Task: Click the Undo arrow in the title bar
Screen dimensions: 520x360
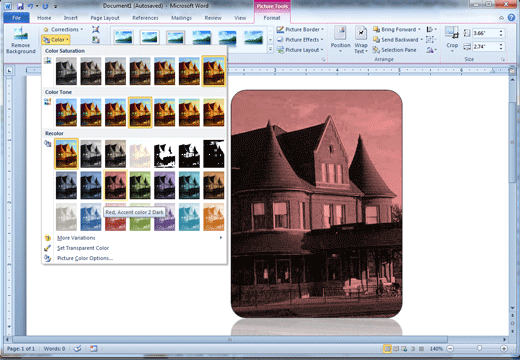Action: [x=30, y=6]
